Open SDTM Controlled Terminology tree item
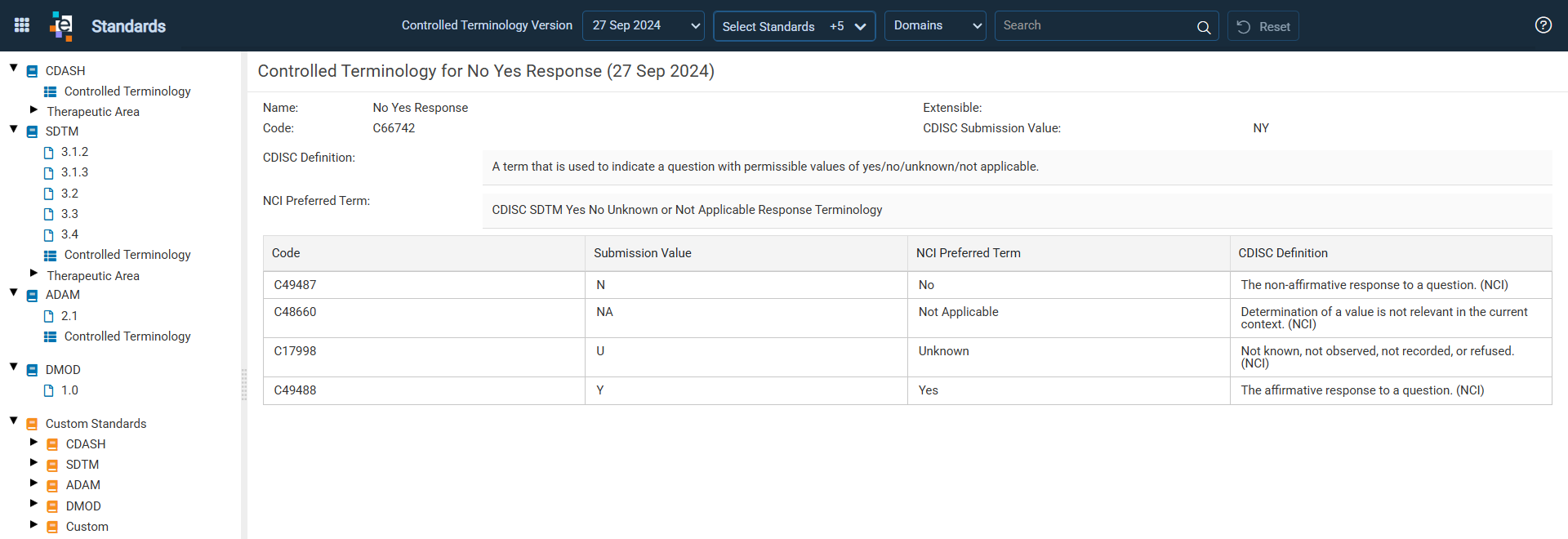1568x539 pixels. coord(127,255)
